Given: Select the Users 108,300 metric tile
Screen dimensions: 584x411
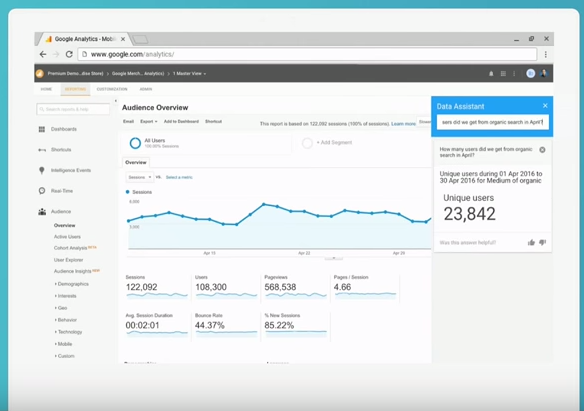Looking at the screenshot, I should [226, 287].
